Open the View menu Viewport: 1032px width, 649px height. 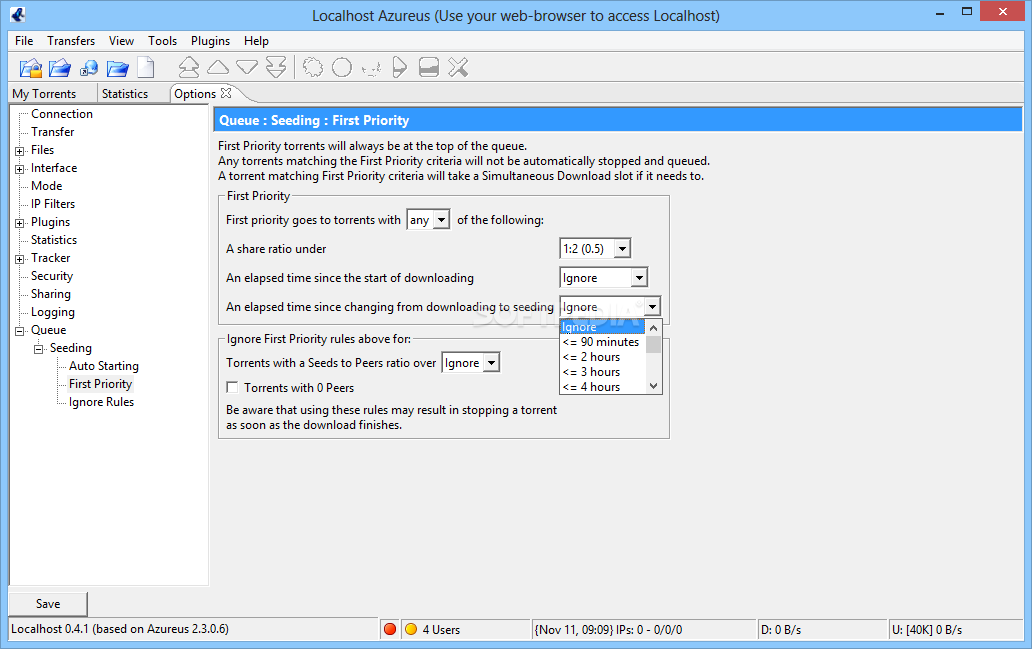pos(121,41)
